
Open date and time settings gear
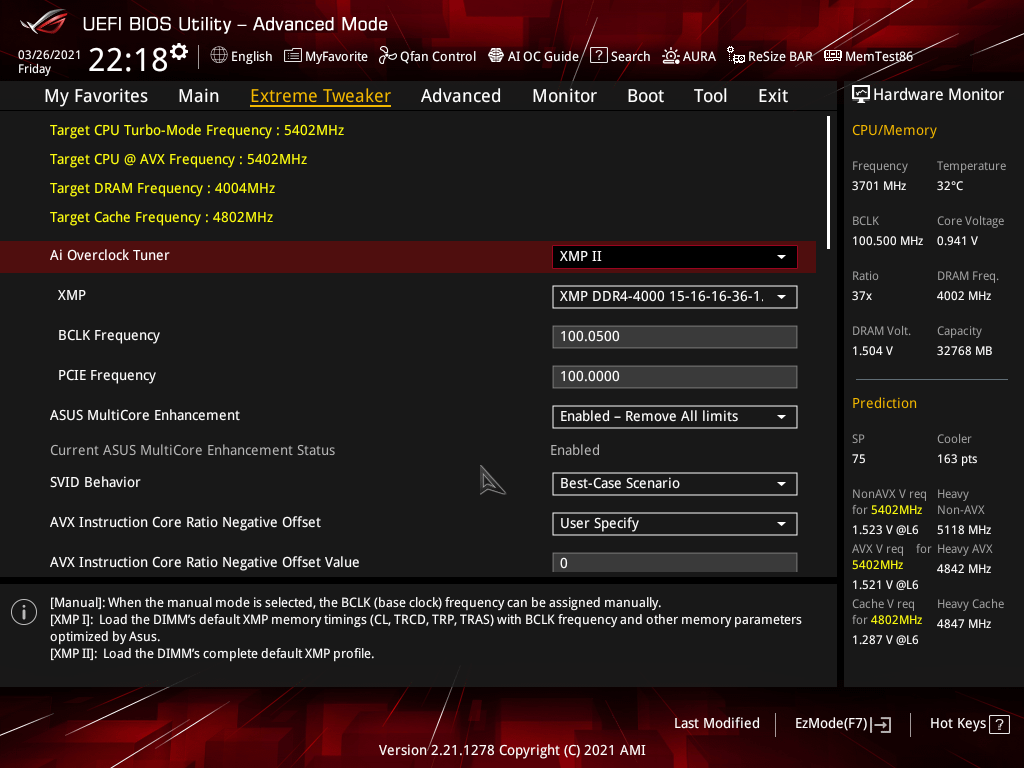(x=179, y=52)
